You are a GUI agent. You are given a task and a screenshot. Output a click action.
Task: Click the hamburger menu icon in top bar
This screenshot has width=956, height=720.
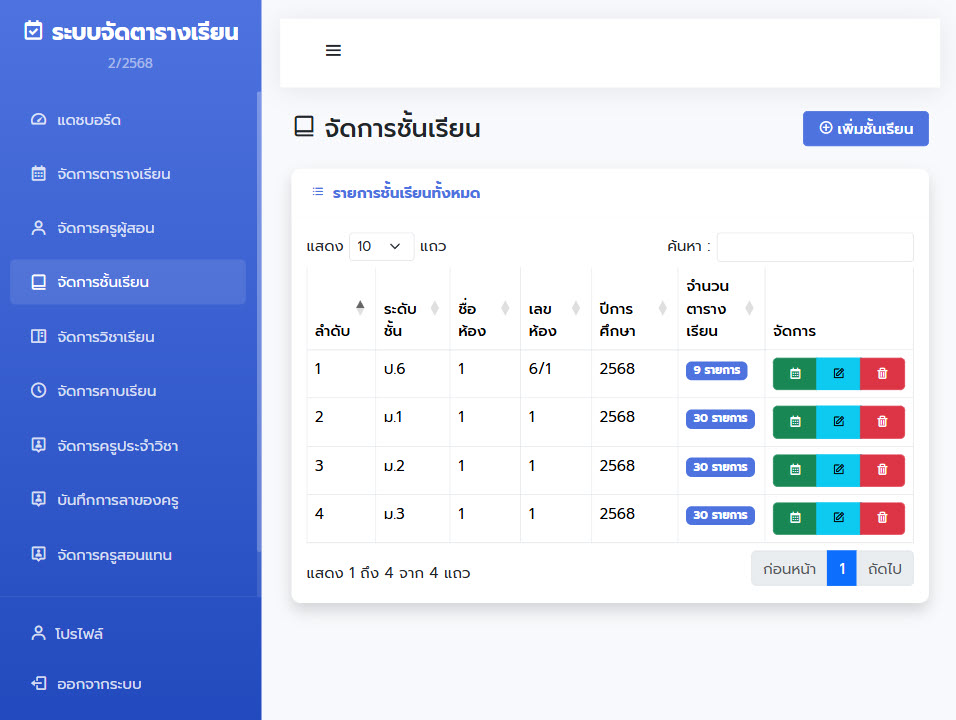[x=333, y=51]
